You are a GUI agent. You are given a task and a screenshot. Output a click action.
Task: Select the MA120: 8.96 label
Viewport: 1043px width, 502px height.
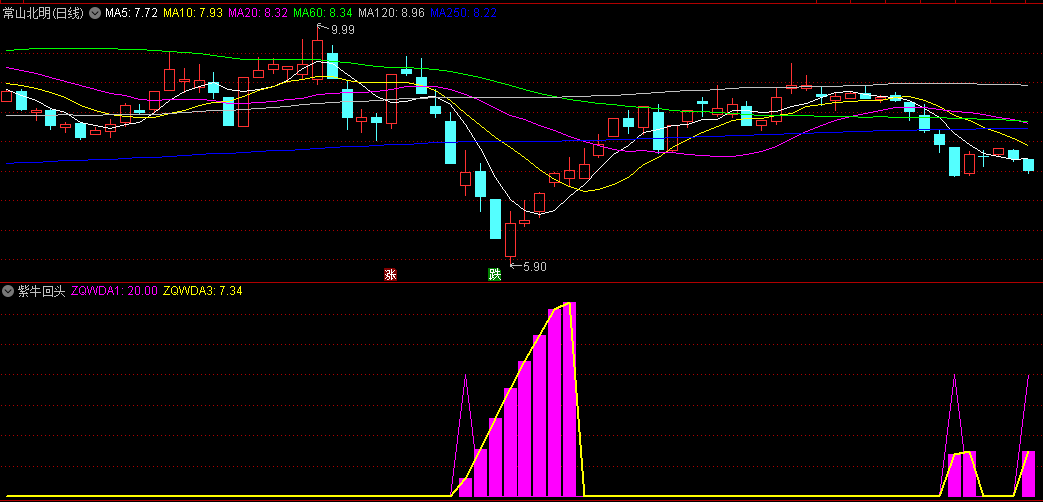[391, 13]
